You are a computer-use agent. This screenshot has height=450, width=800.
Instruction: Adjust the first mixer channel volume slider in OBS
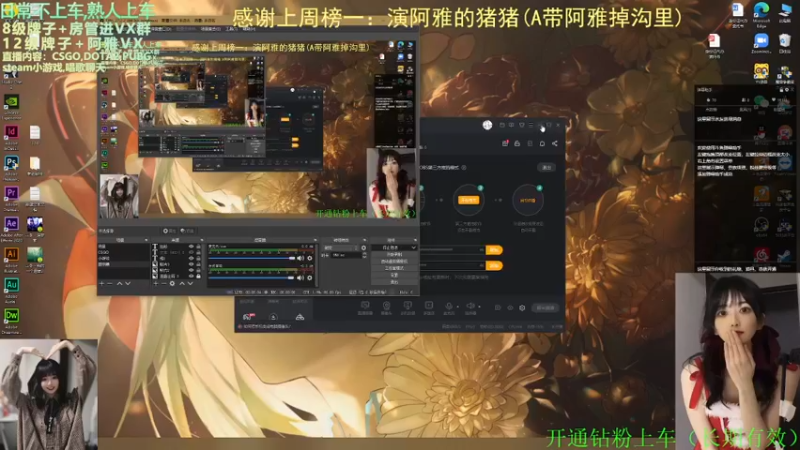coord(253,258)
